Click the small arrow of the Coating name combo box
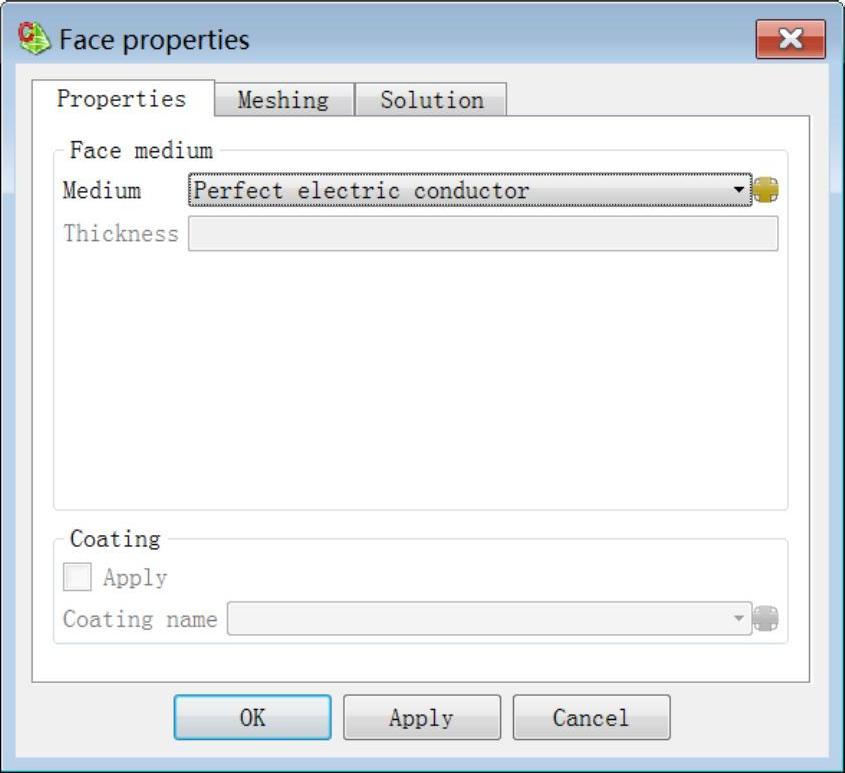 tap(739, 618)
